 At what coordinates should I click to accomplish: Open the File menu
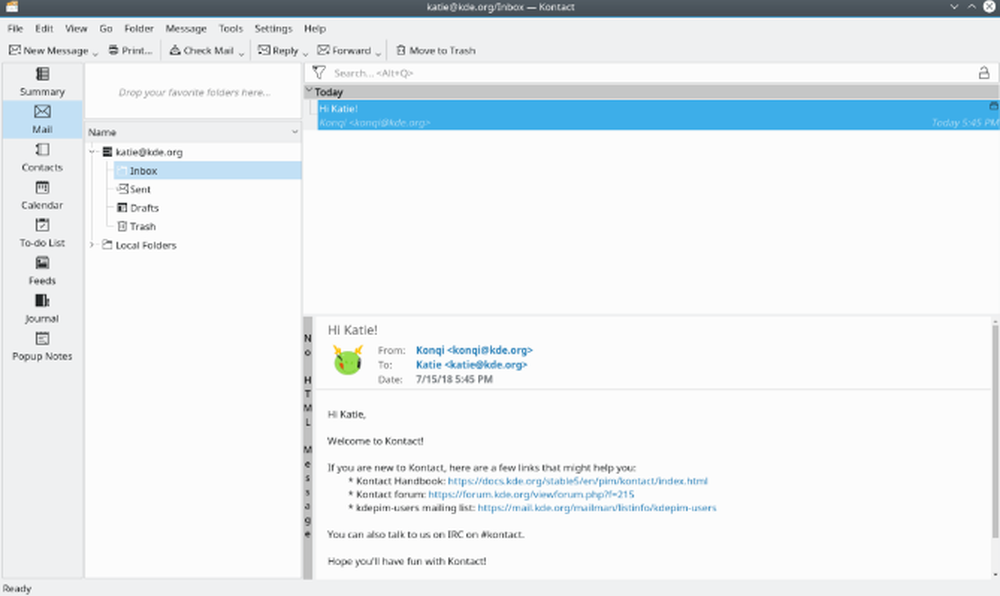(15, 28)
